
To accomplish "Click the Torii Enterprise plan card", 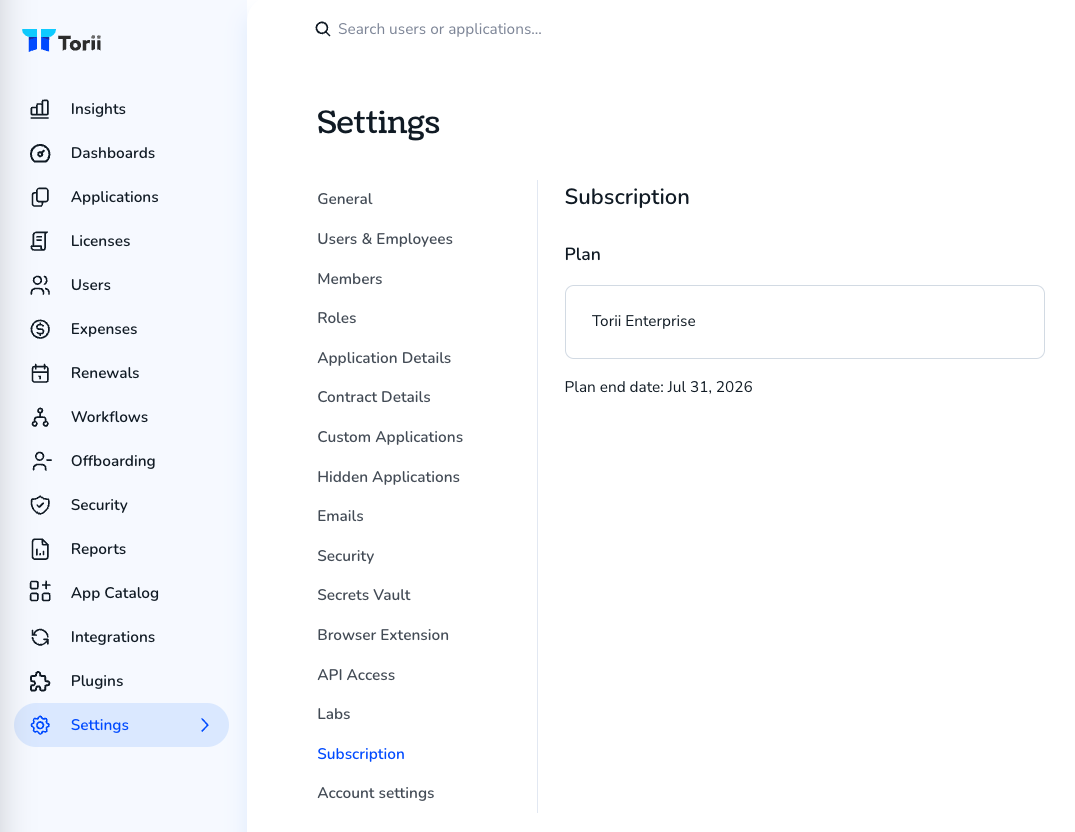I will coord(804,321).
